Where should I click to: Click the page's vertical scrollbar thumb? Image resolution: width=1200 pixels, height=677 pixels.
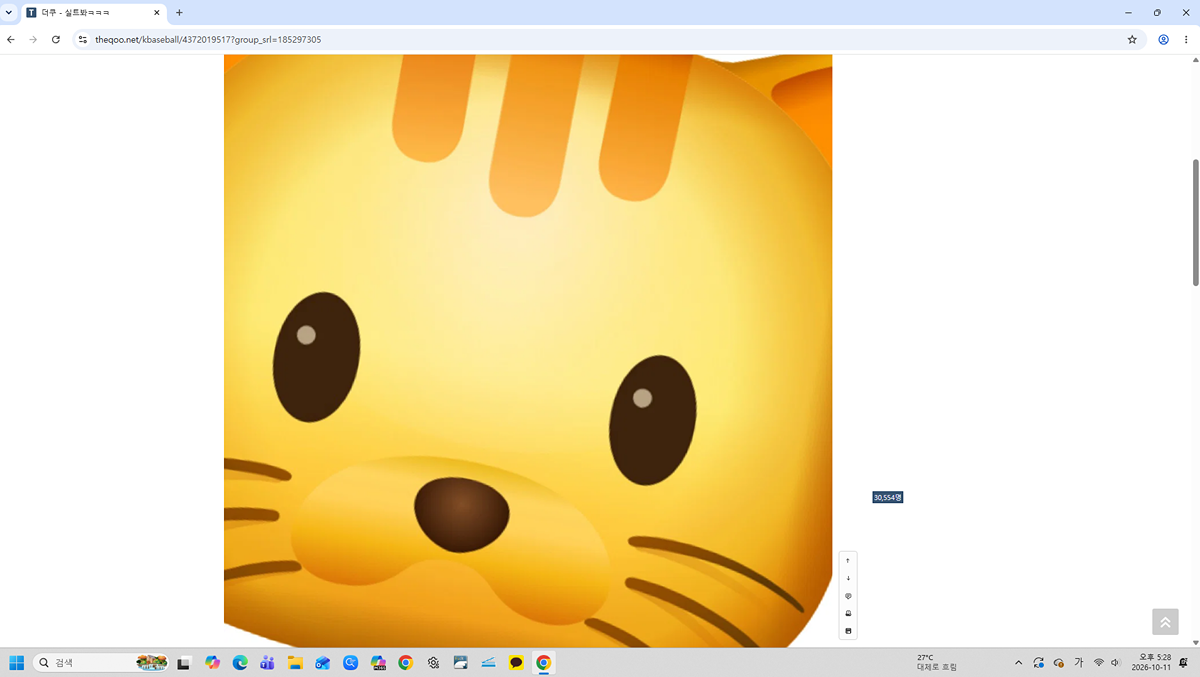coord(1195,221)
